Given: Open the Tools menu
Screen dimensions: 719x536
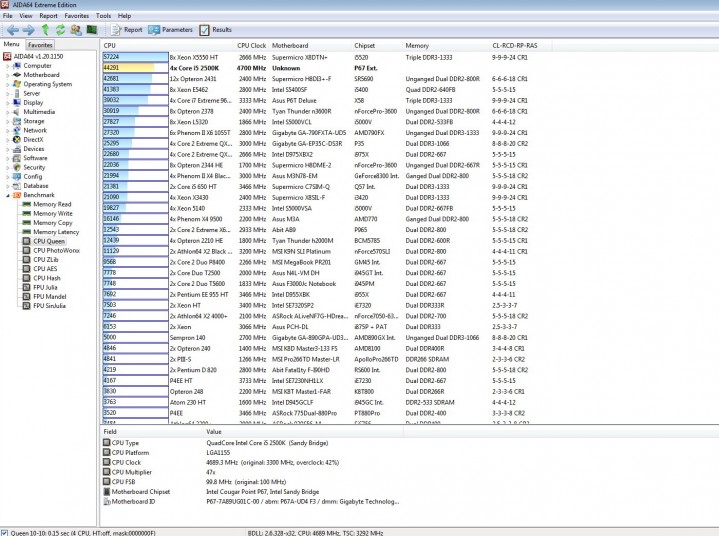Looking at the screenshot, I should (103, 16).
